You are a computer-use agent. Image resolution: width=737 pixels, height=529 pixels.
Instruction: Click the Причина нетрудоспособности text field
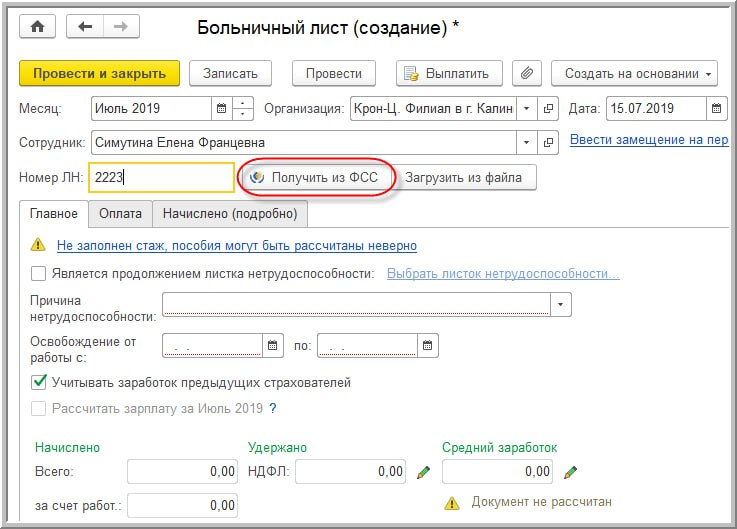356,304
